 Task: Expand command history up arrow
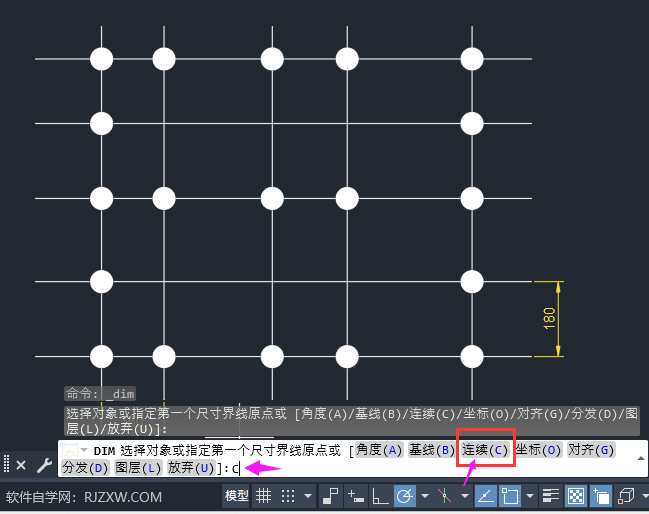click(x=640, y=458)
